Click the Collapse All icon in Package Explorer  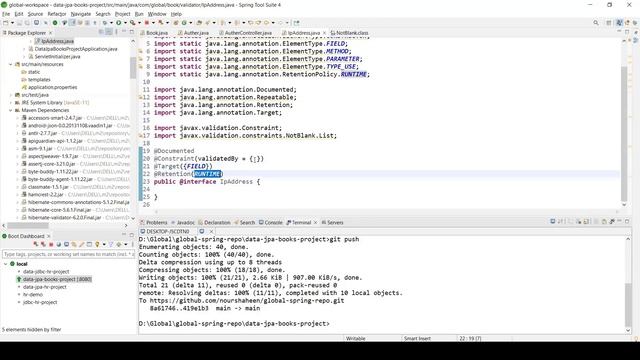(x=101, y=32)
